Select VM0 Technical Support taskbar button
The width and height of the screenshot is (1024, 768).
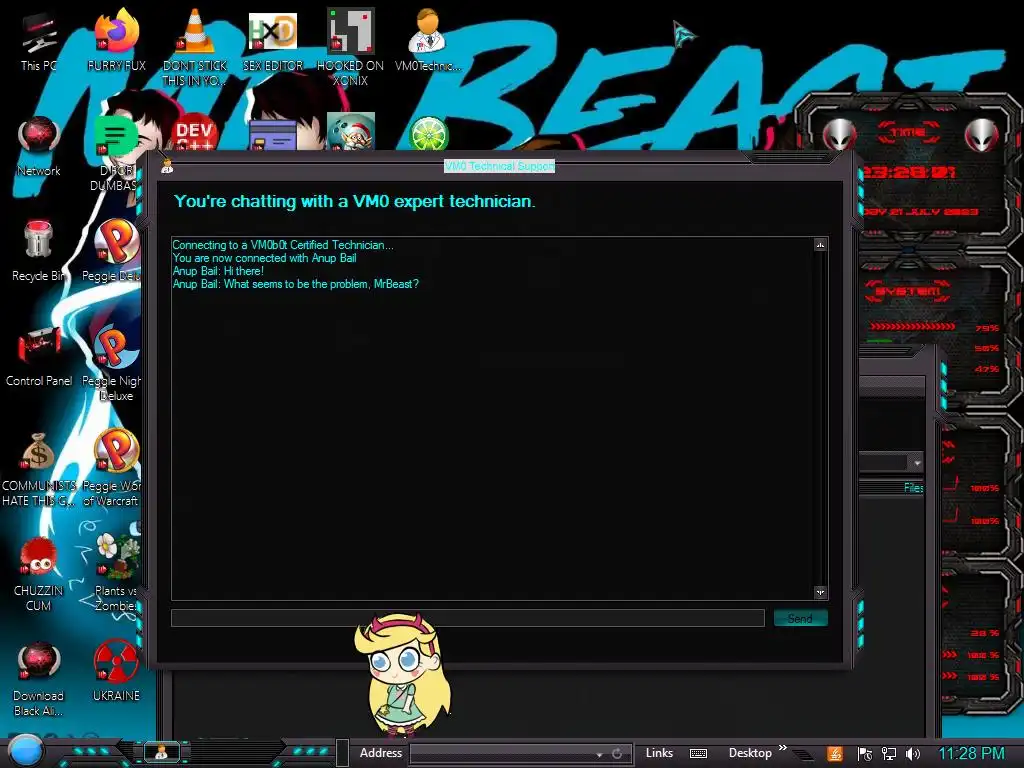tap(161, 752)
